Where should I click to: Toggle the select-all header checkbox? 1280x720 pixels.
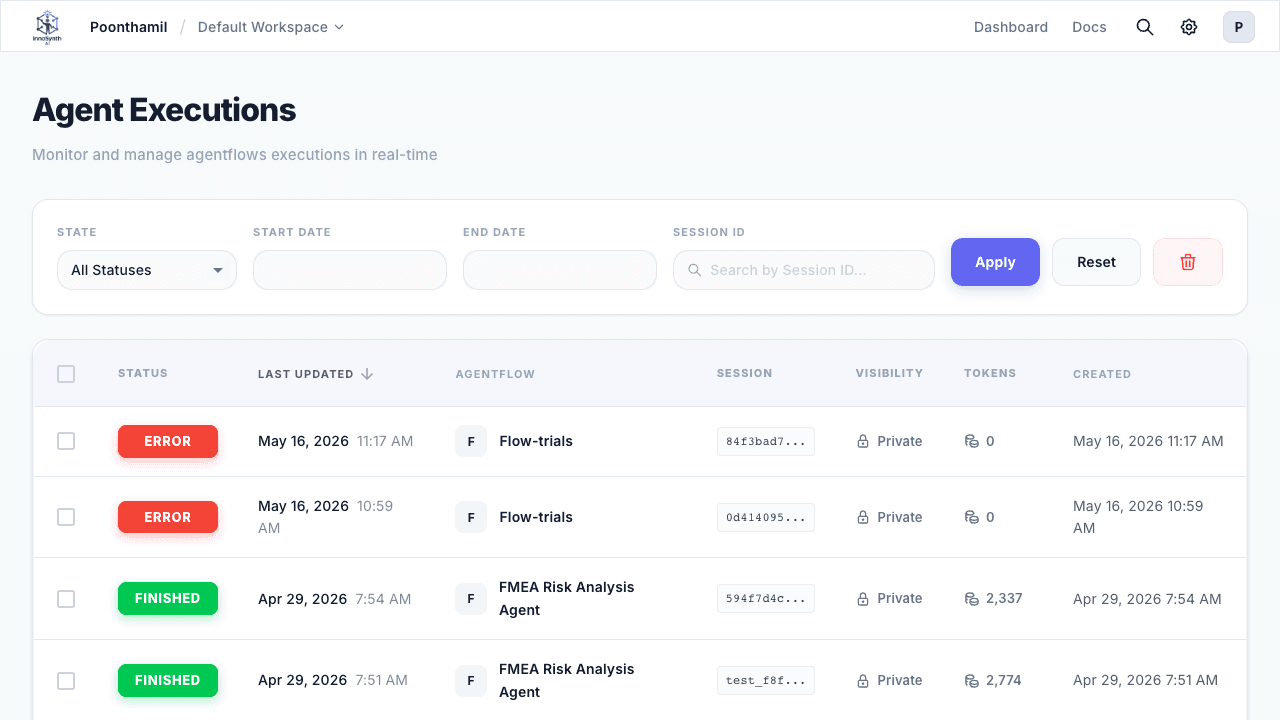point(66,374)
